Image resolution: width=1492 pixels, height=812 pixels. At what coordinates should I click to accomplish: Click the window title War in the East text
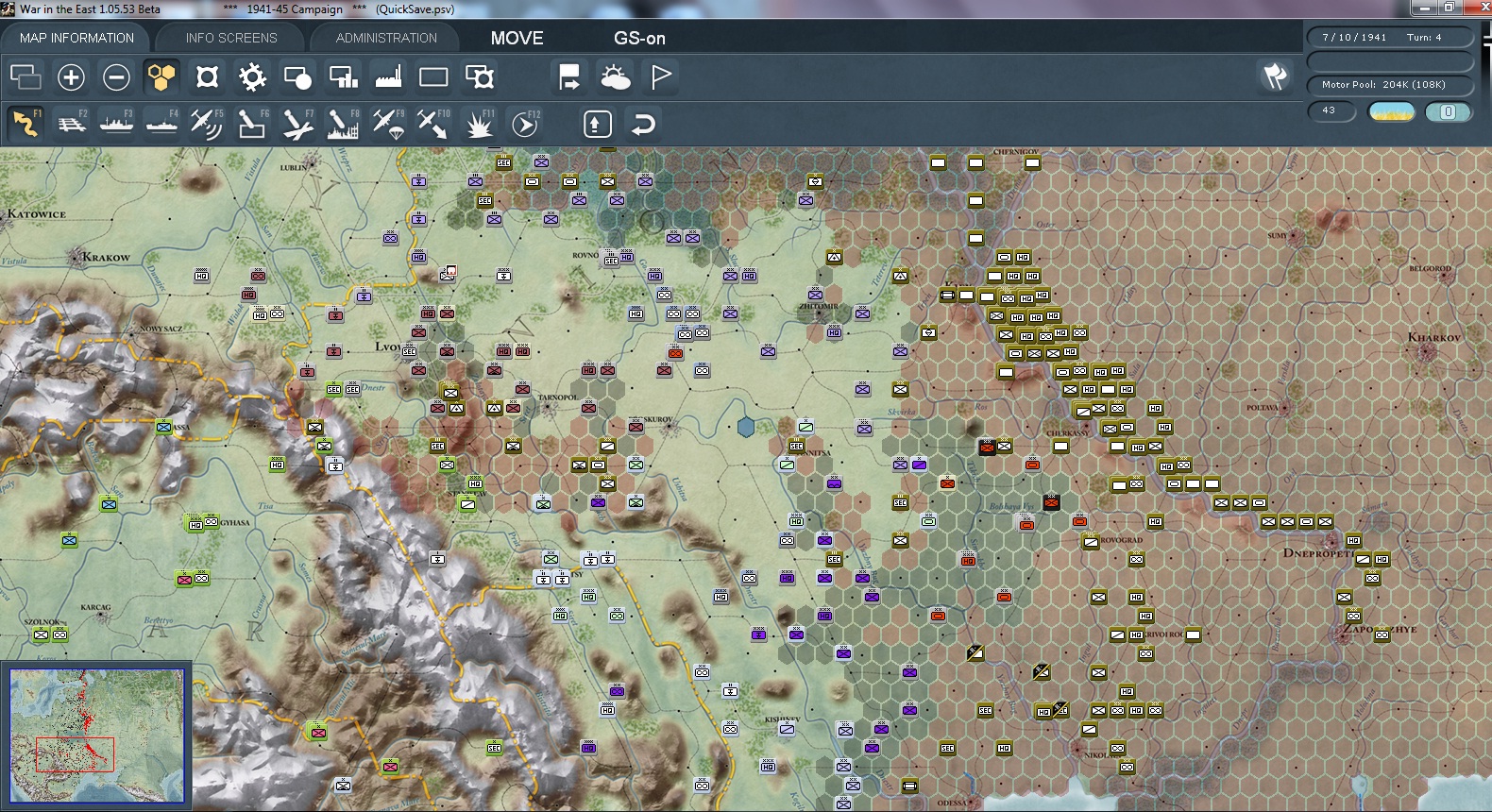pos(90,9)
